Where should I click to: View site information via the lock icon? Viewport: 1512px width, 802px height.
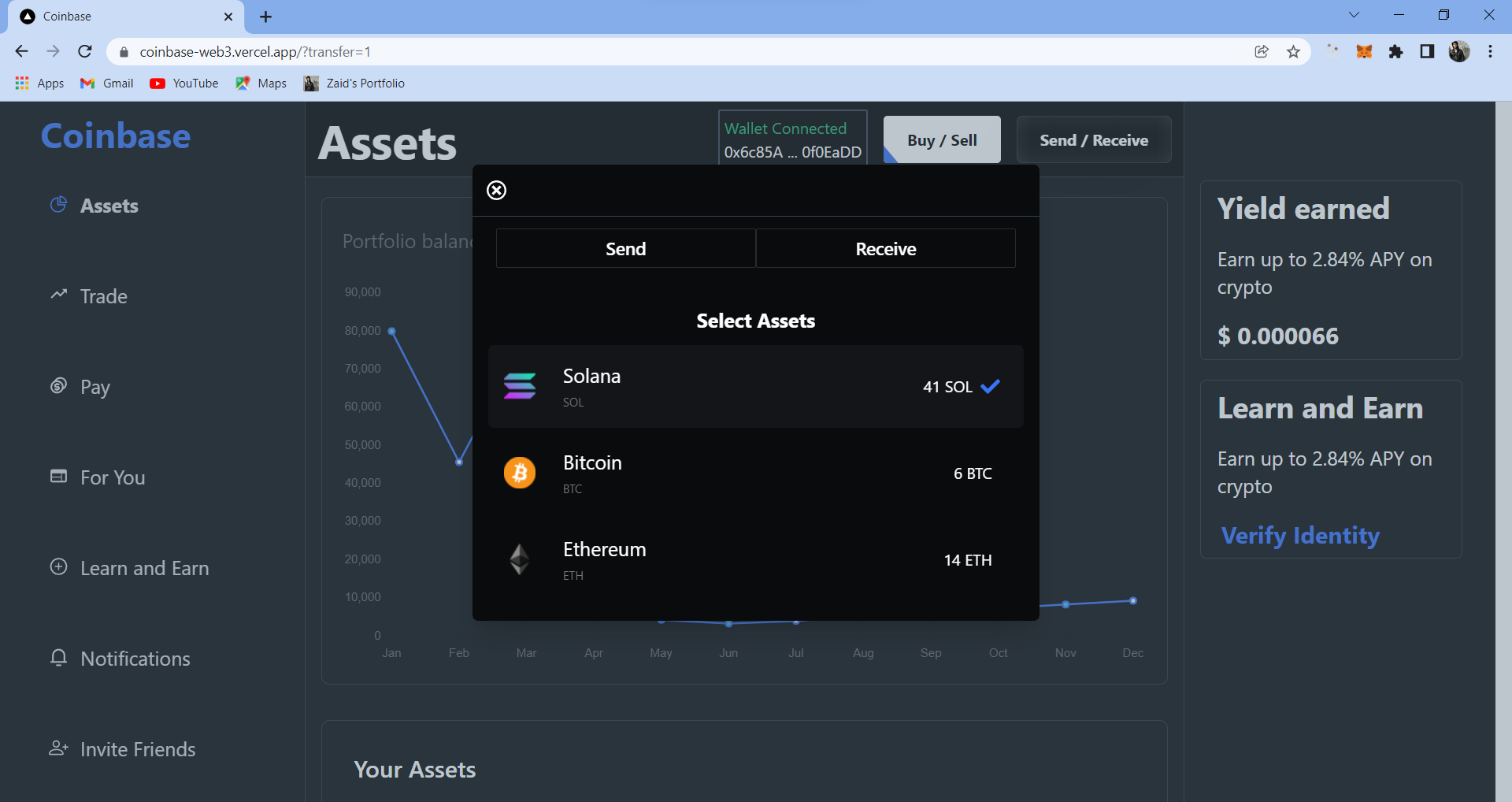(123, 52)
